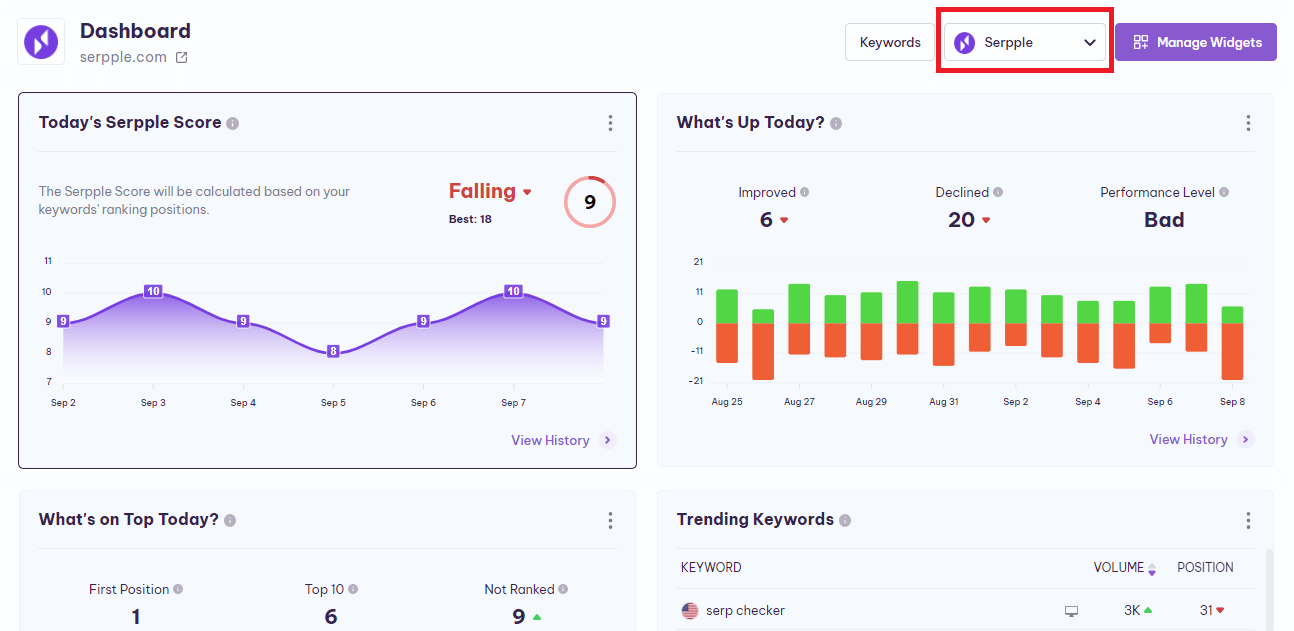Click the Falling status label
Screen dimensions: 1294x631
(x=482, y=191)
